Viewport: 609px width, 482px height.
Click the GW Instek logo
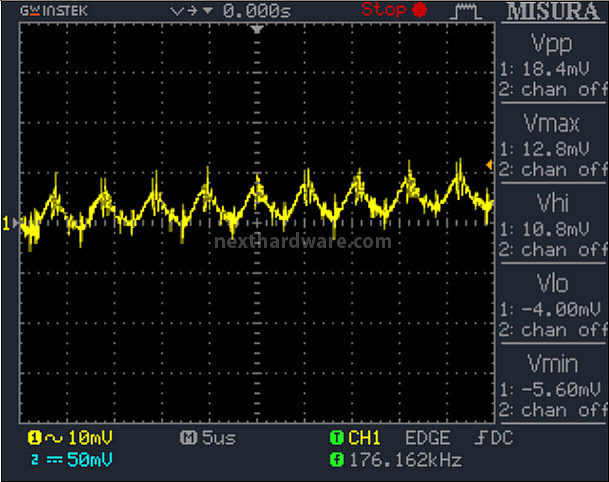click(x=54, y=11)
